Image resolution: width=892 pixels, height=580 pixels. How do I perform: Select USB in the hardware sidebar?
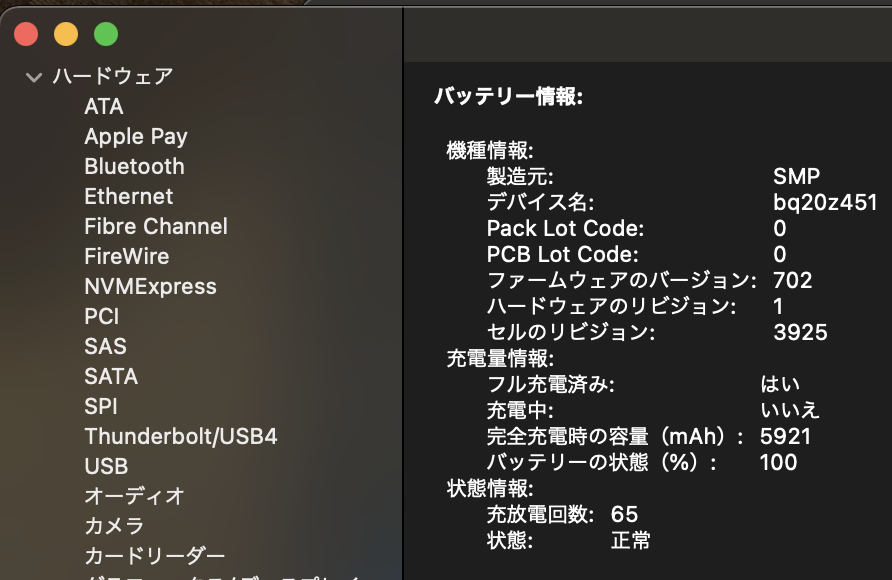coord(108,467)
